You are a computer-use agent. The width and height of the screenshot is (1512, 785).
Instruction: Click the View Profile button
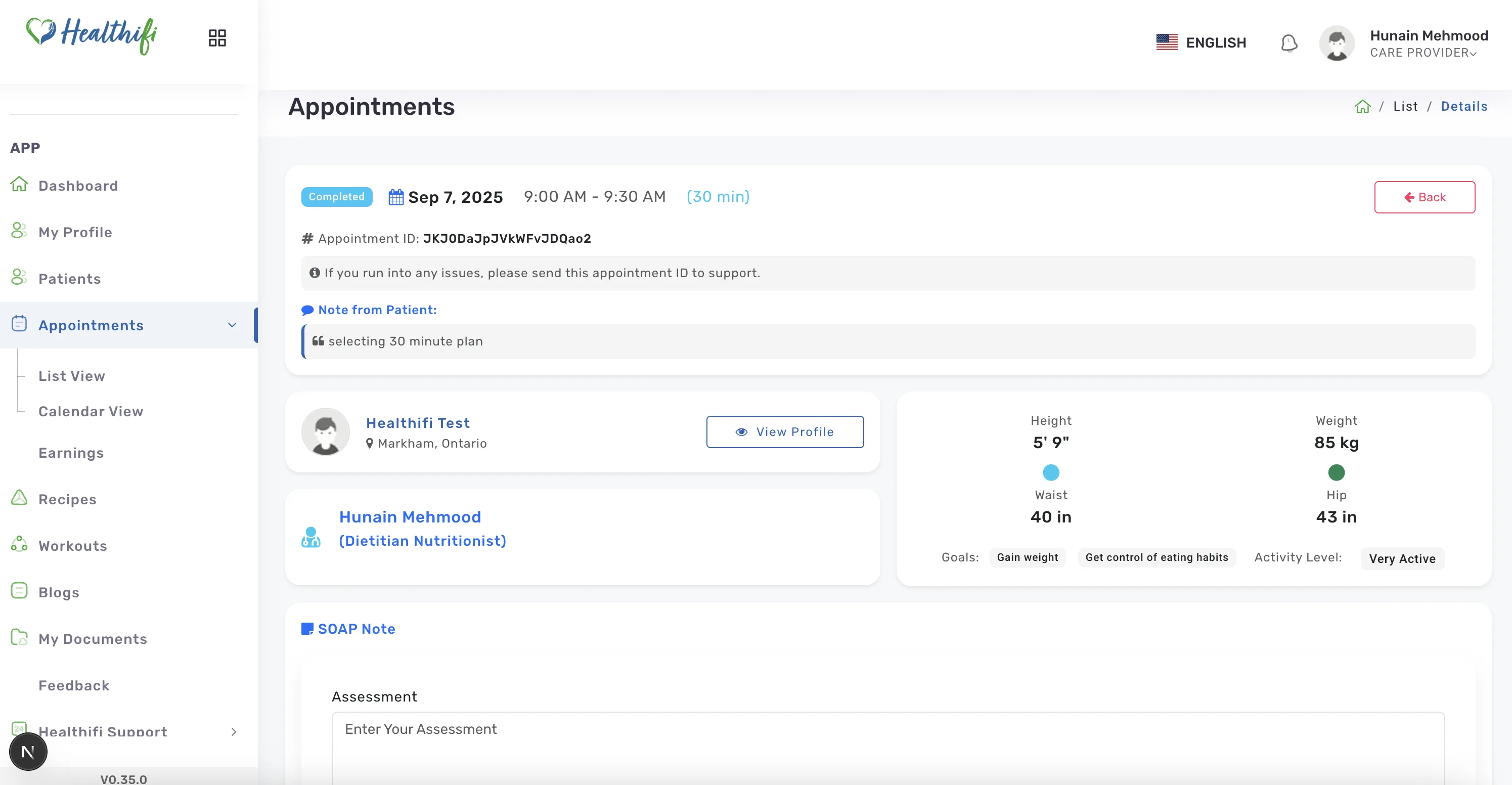(785, 431)
